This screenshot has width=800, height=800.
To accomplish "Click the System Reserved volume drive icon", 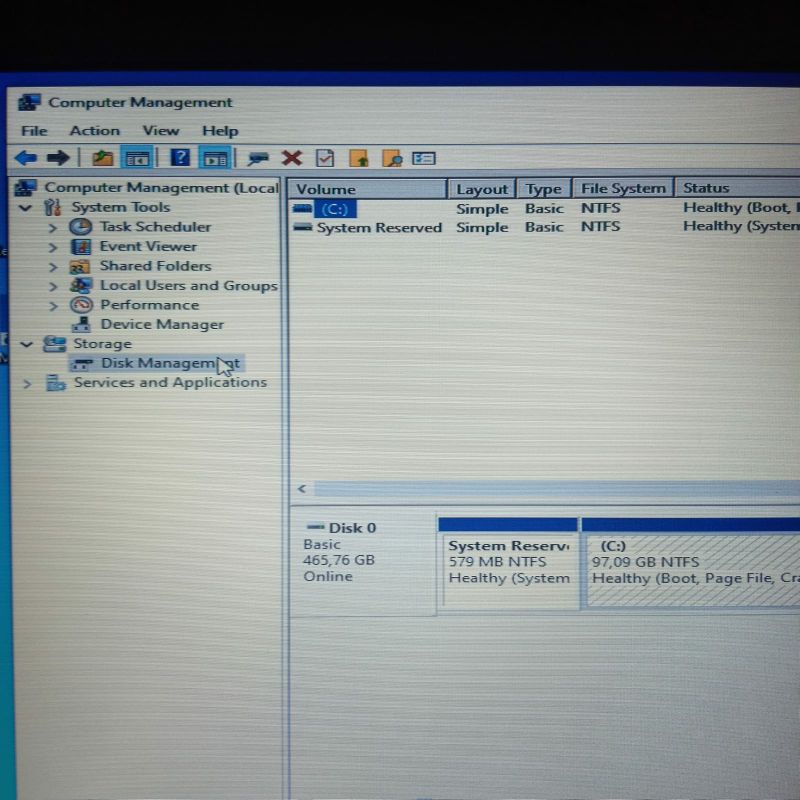I will point(303,227).
